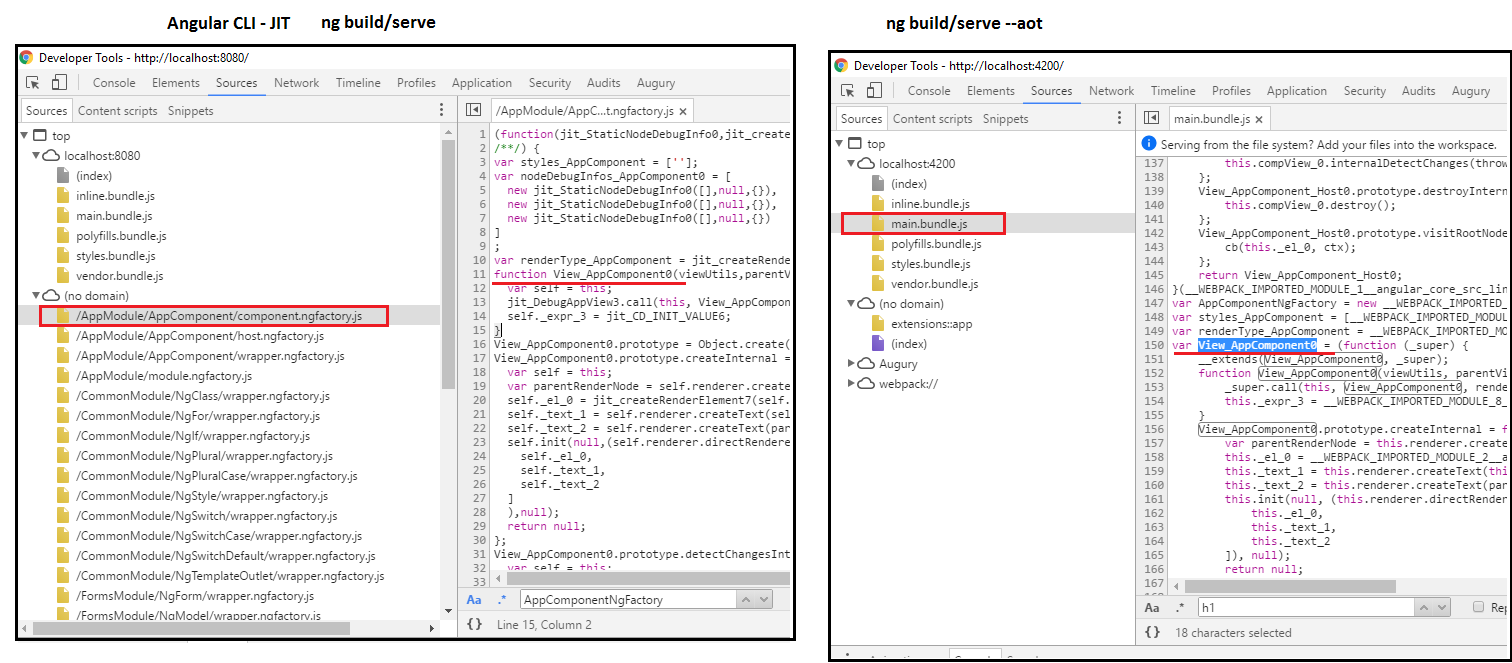Open vendor.bundle.js under localhost:8080
Image resolution: width=1512 pixels, height=663 pixels.
(x=119, y=276)
